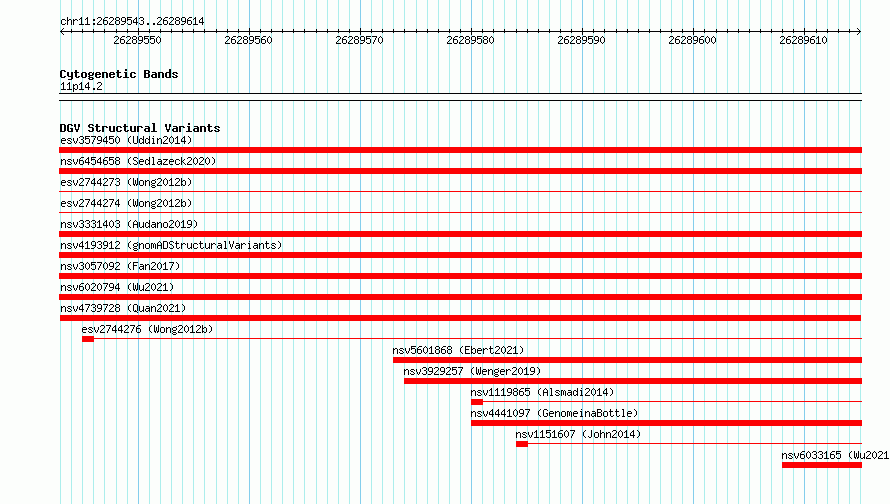Click the red bar under nsv3331403

460,234
